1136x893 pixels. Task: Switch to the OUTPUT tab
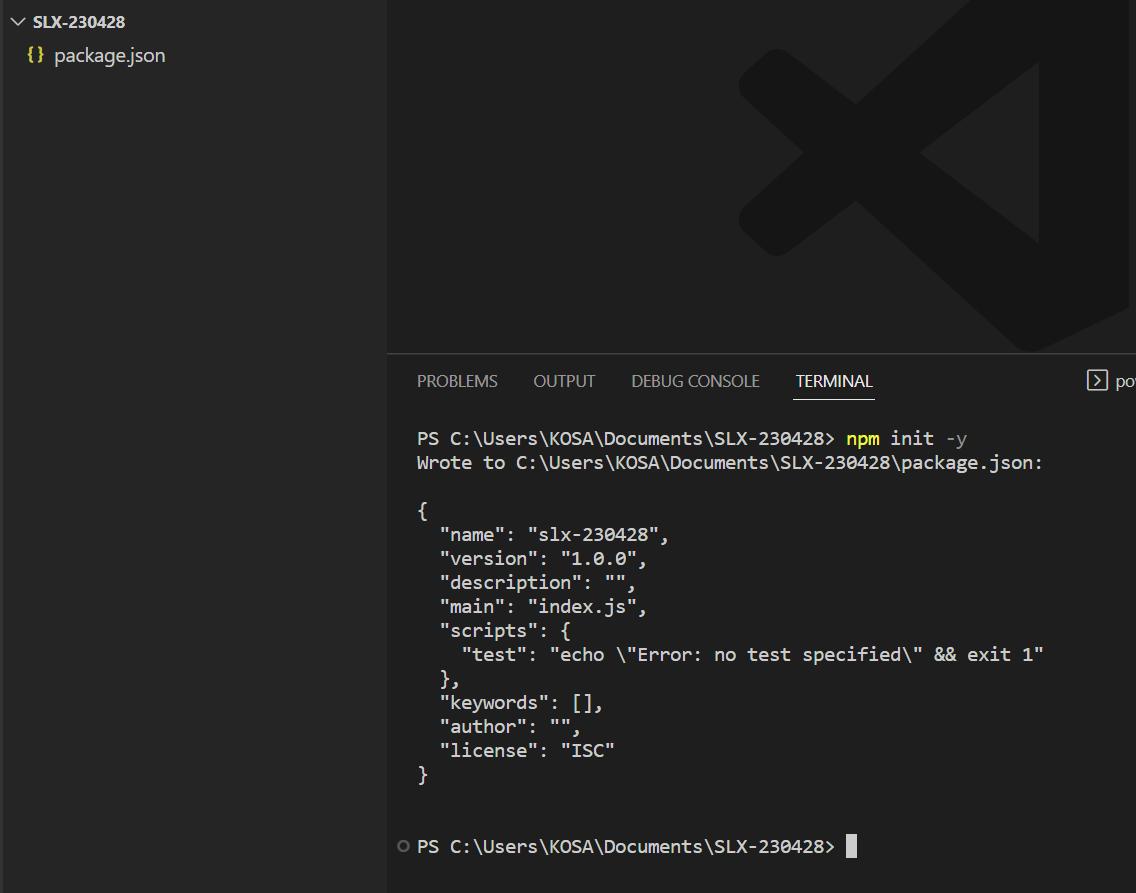(564, 381)
